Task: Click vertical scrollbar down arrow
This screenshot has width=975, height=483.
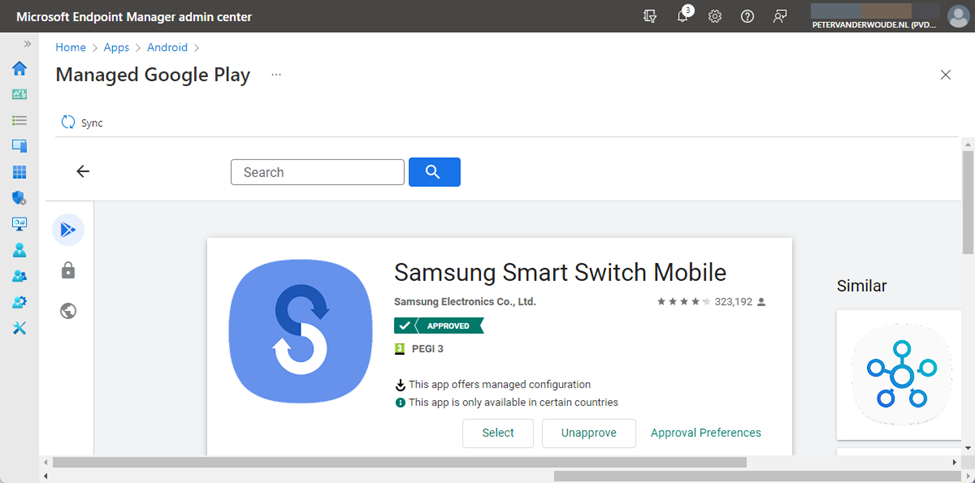Action: 968,448
